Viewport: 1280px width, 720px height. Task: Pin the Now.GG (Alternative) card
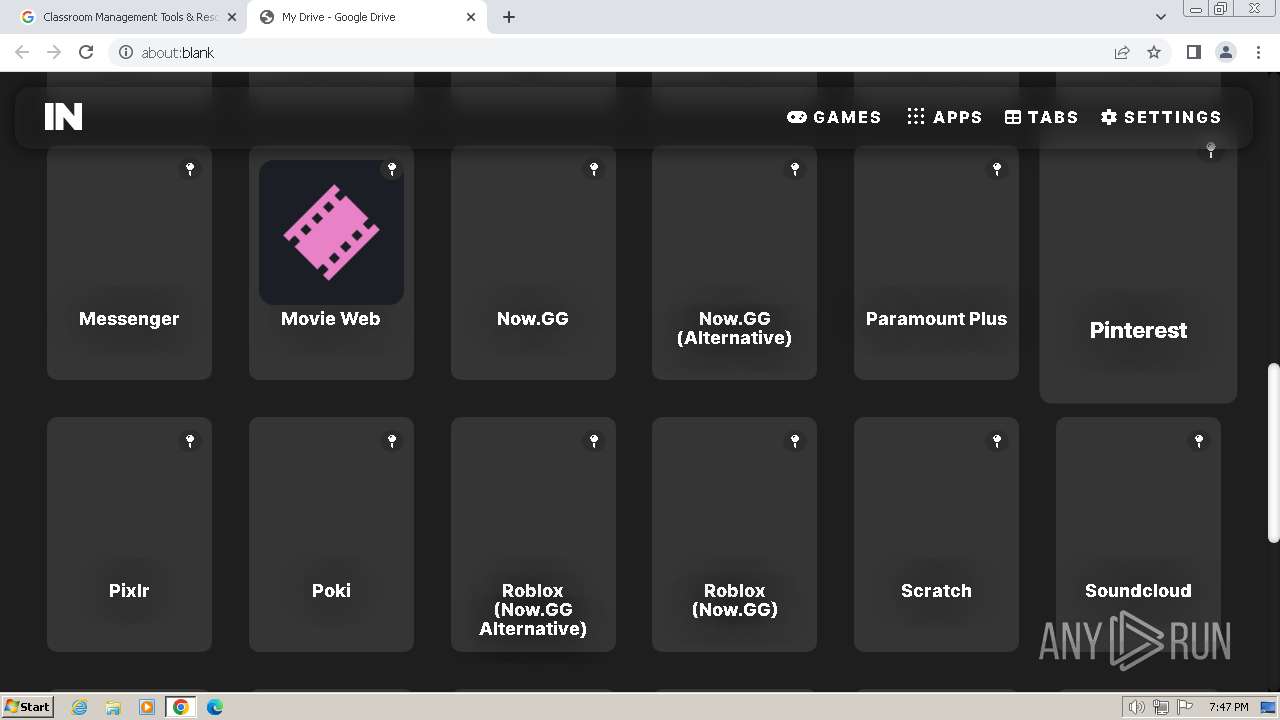[795, 169]
